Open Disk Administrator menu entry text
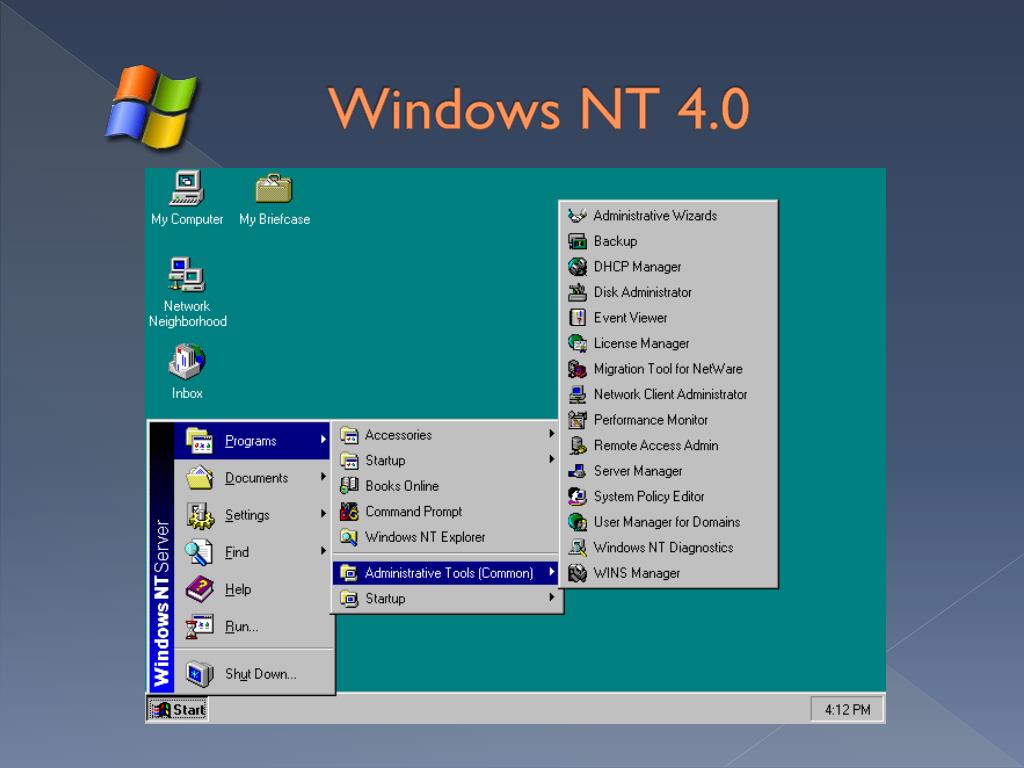The height and width of the screenshot is (768, 1024). click(x=642, y=292)
